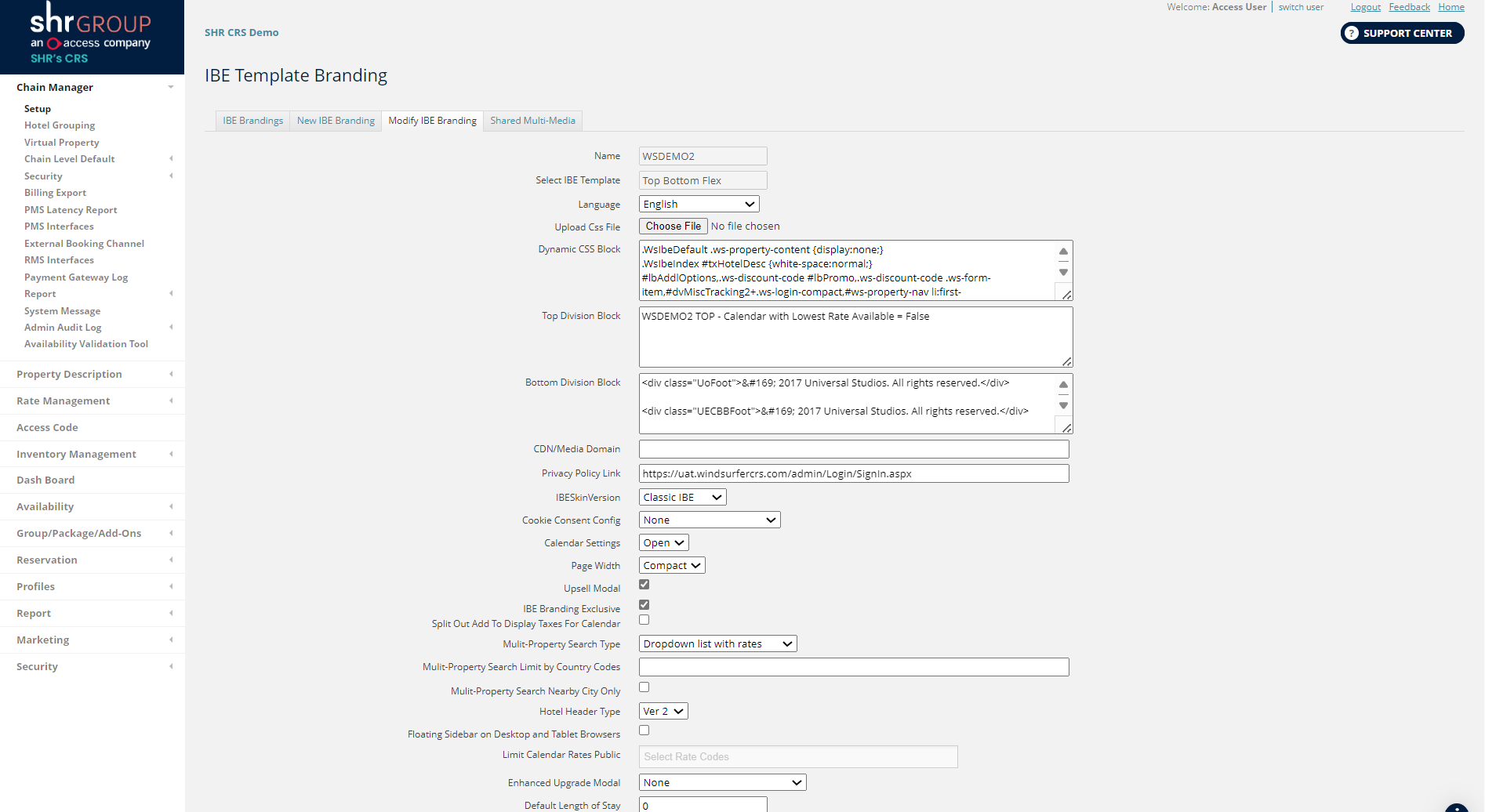Click SHR CRS Demo breadcrumb
Screen dimensions: 1485x812
(241, 33)
